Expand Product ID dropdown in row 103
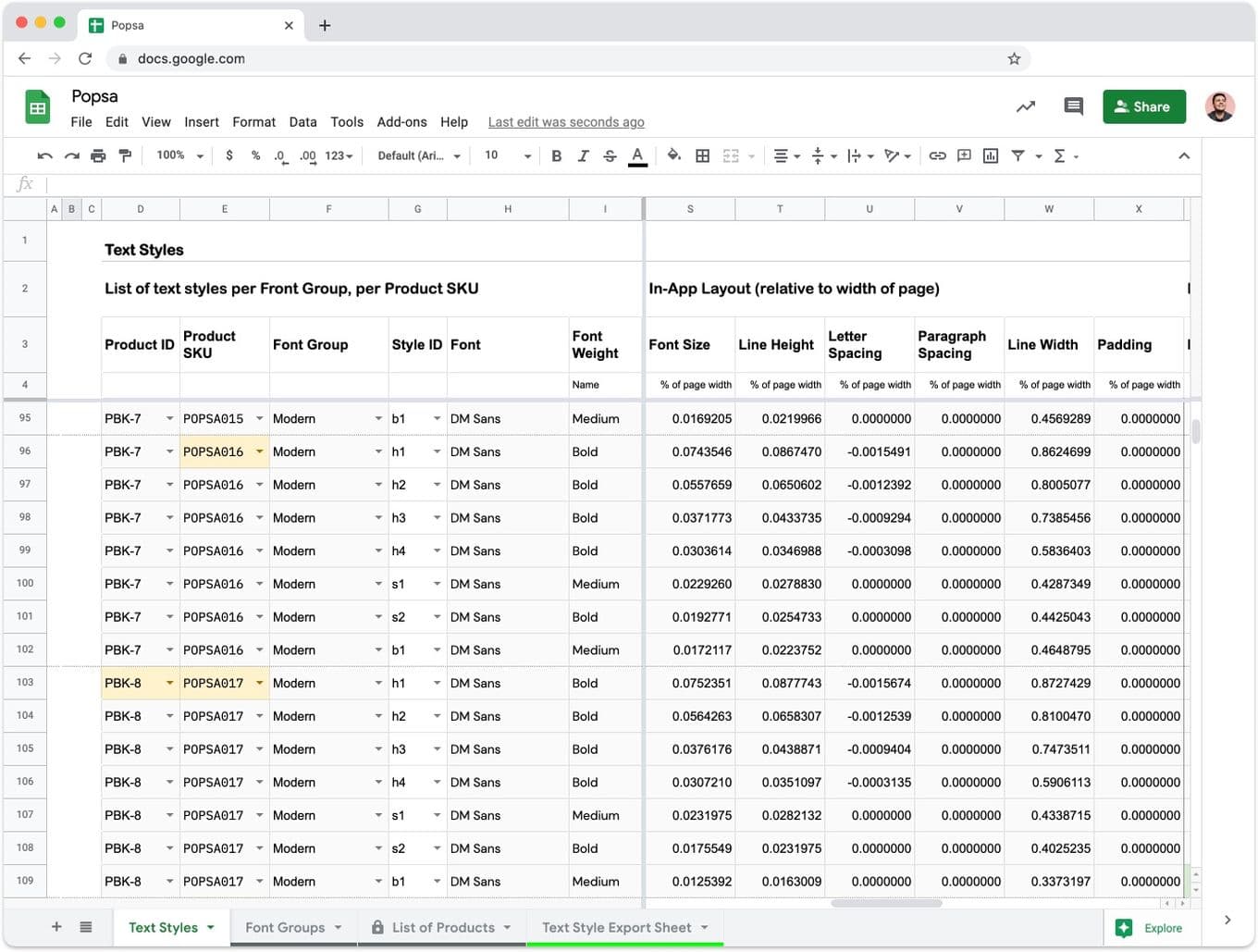This screenshot has width=1258, height=952. click(x=169, y=683)
